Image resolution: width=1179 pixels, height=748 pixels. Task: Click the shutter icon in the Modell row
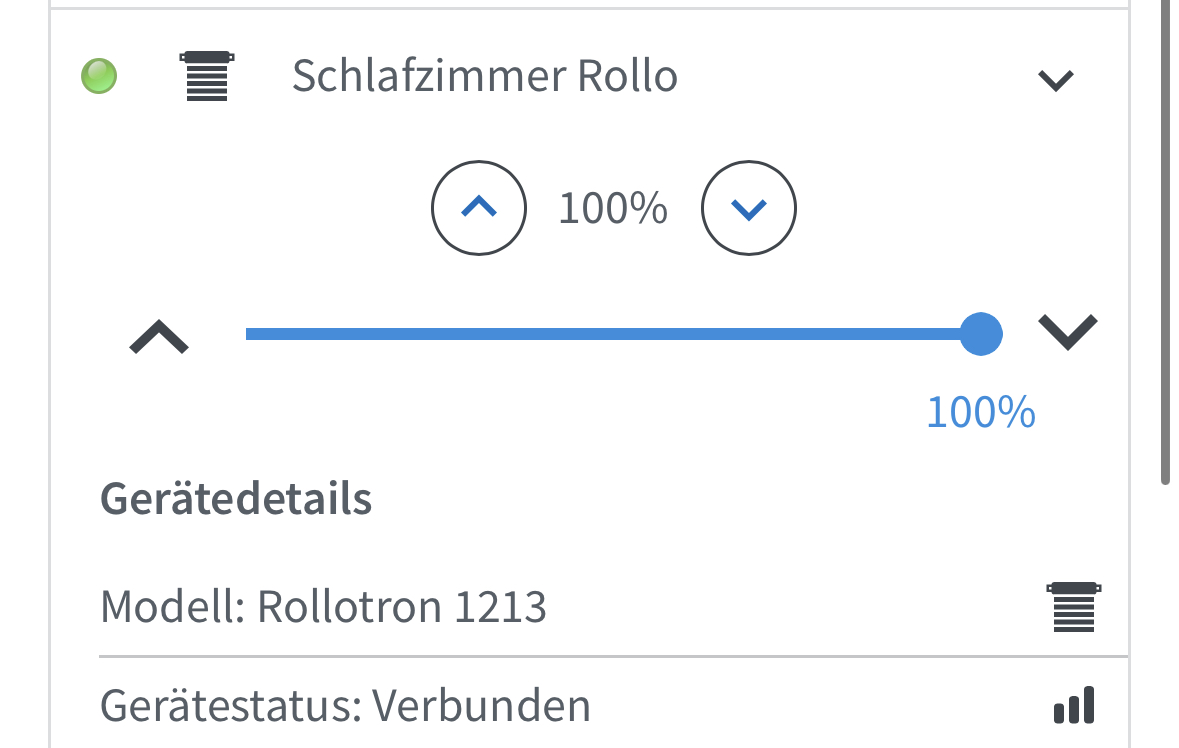pos(1075,606)
